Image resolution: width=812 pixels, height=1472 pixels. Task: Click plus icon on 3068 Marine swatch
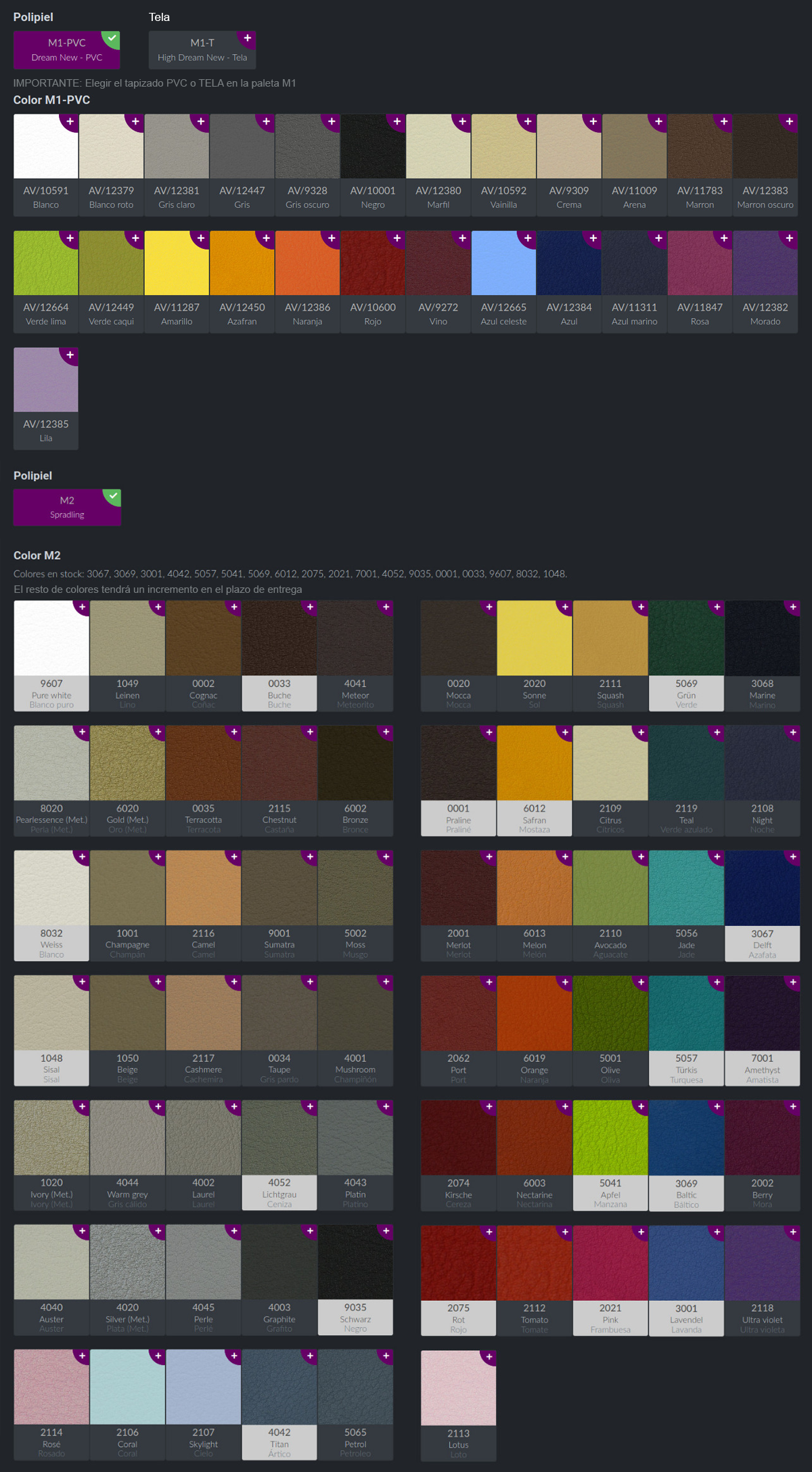pos(793,608)
